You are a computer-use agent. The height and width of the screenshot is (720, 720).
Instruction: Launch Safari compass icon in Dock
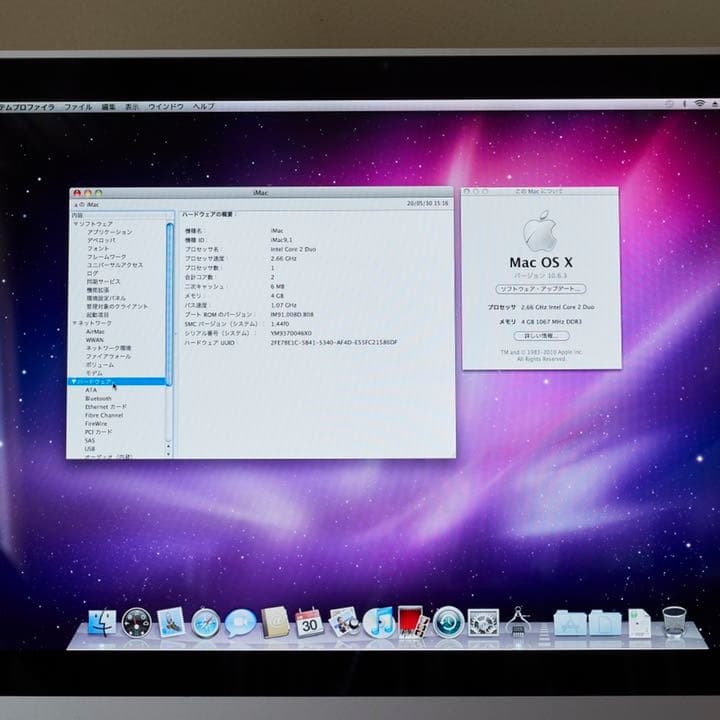(205, 623)
